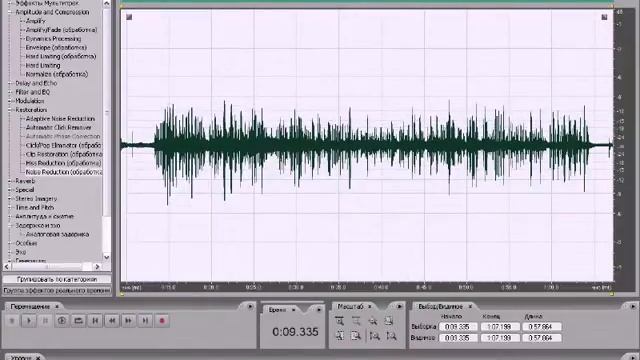Image resolution: width=640 pixels, height=360 pixels.
Task: Collapse the Restoration category
Action: [10, 110]
